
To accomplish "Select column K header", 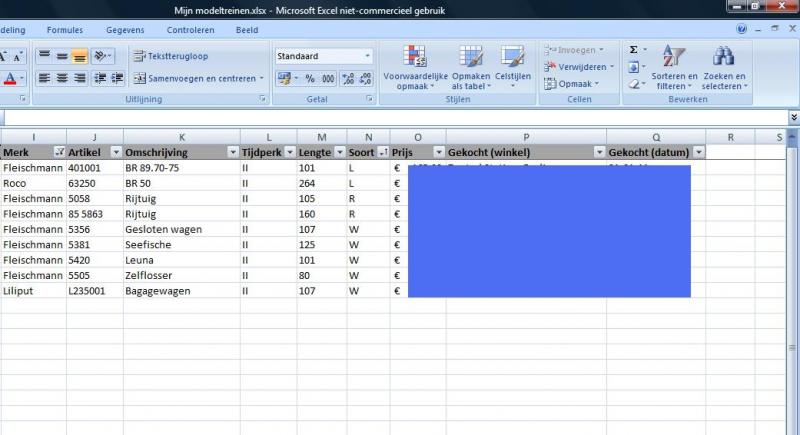I will pyautogui.click(x=182, y=137).
